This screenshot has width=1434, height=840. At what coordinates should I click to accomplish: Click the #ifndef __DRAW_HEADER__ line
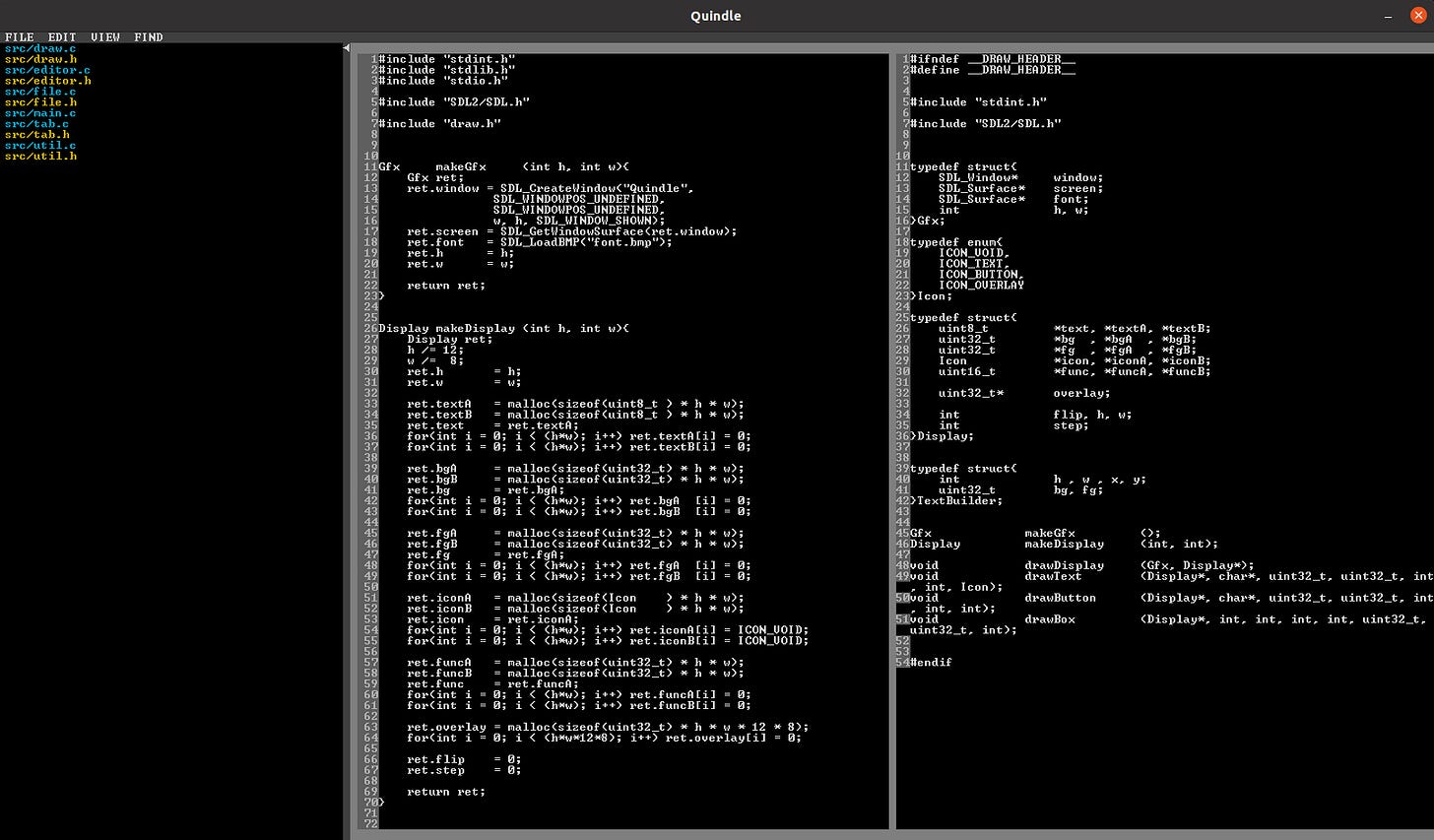point(993,59)
